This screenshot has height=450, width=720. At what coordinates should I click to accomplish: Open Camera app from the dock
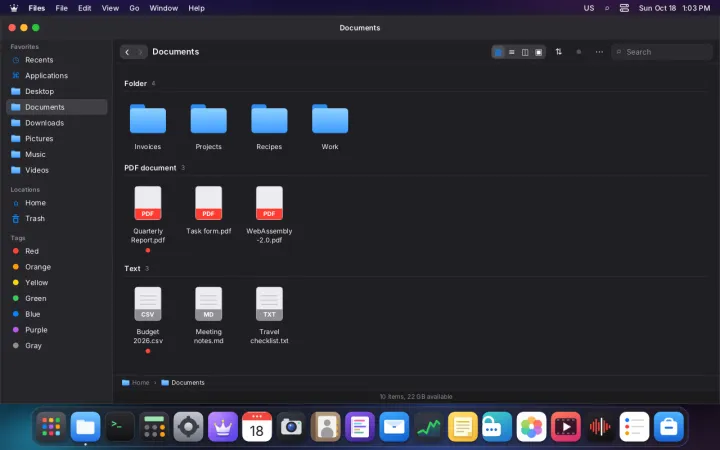pos(291,427)
